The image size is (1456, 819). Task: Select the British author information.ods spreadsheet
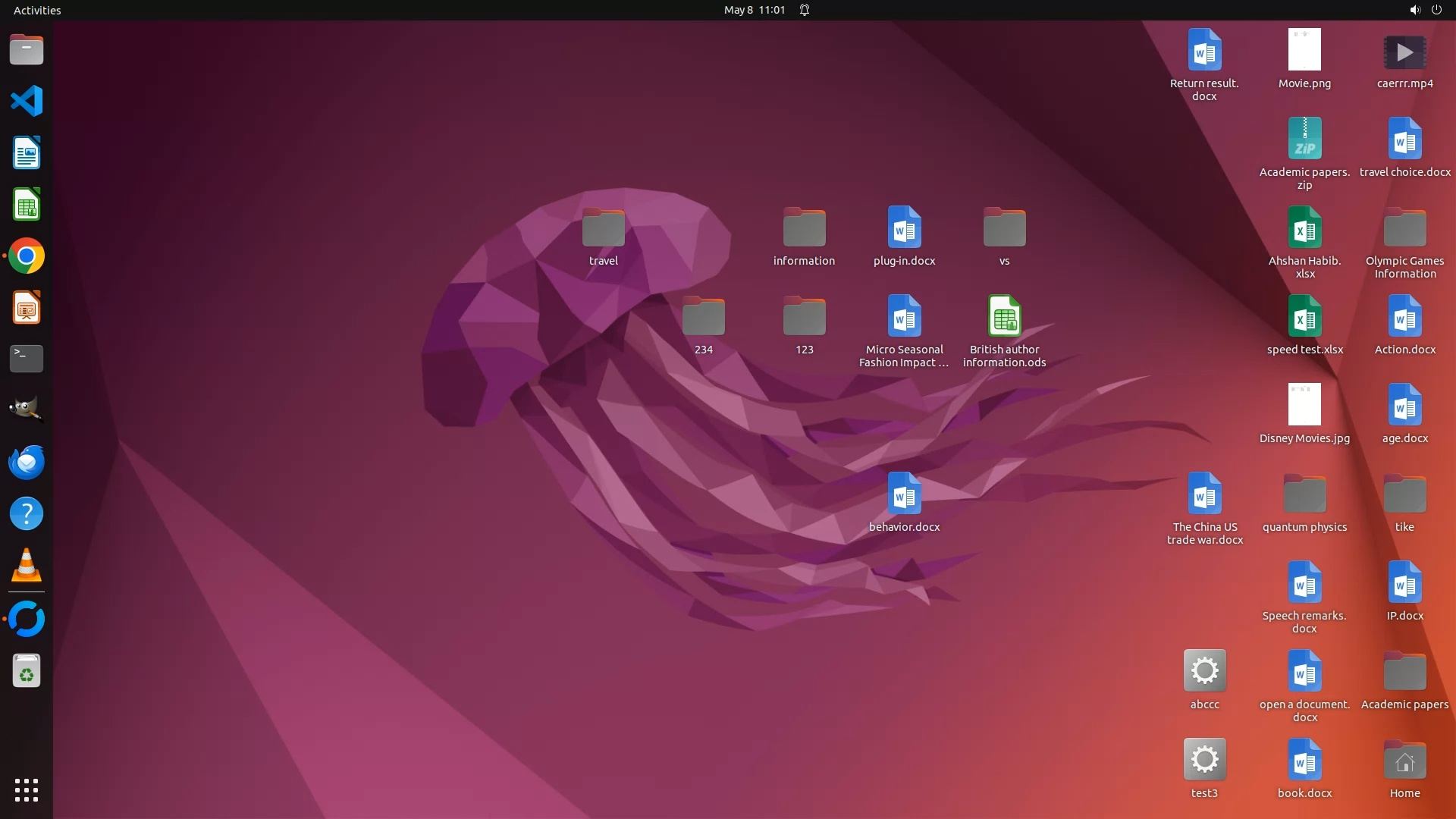coord(1004,316)
